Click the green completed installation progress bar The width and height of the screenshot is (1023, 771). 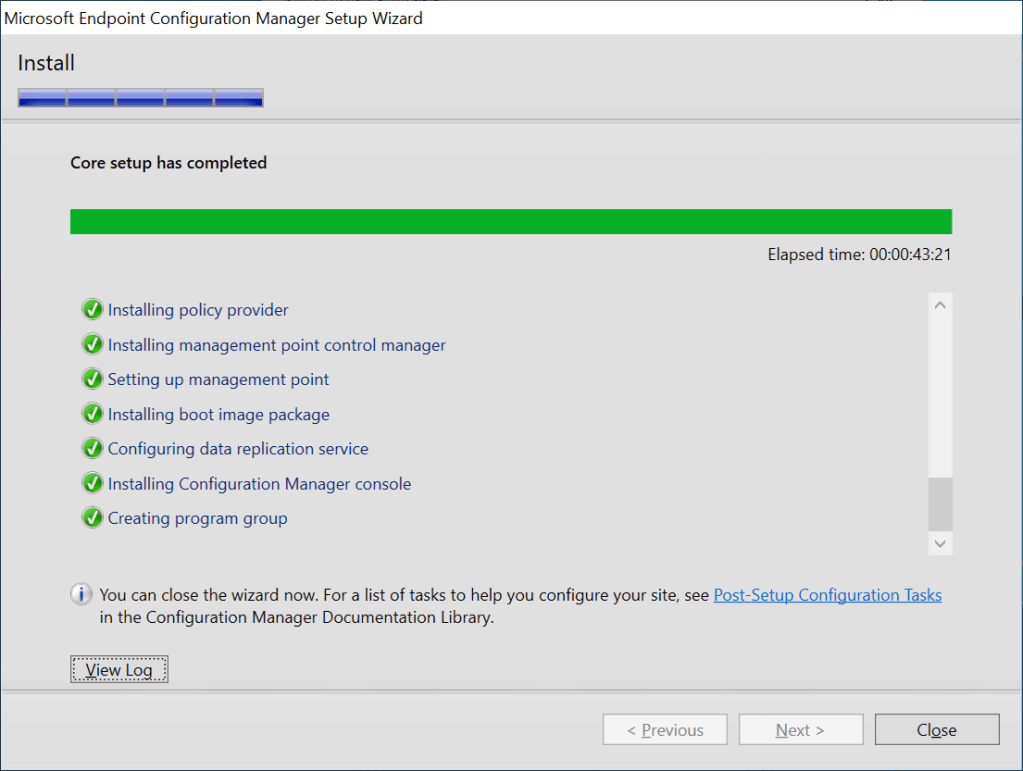(510, 221)
